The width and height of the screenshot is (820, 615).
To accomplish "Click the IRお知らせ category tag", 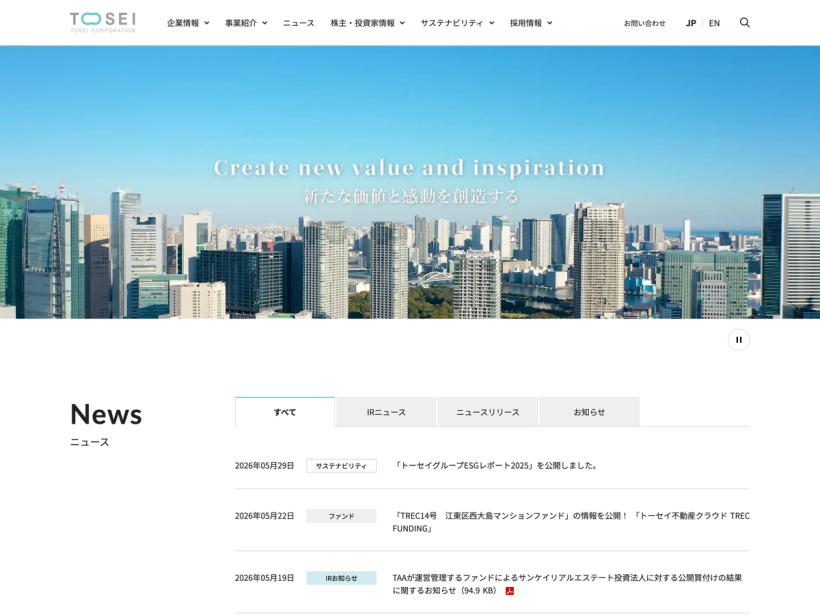I will point(341,578).
